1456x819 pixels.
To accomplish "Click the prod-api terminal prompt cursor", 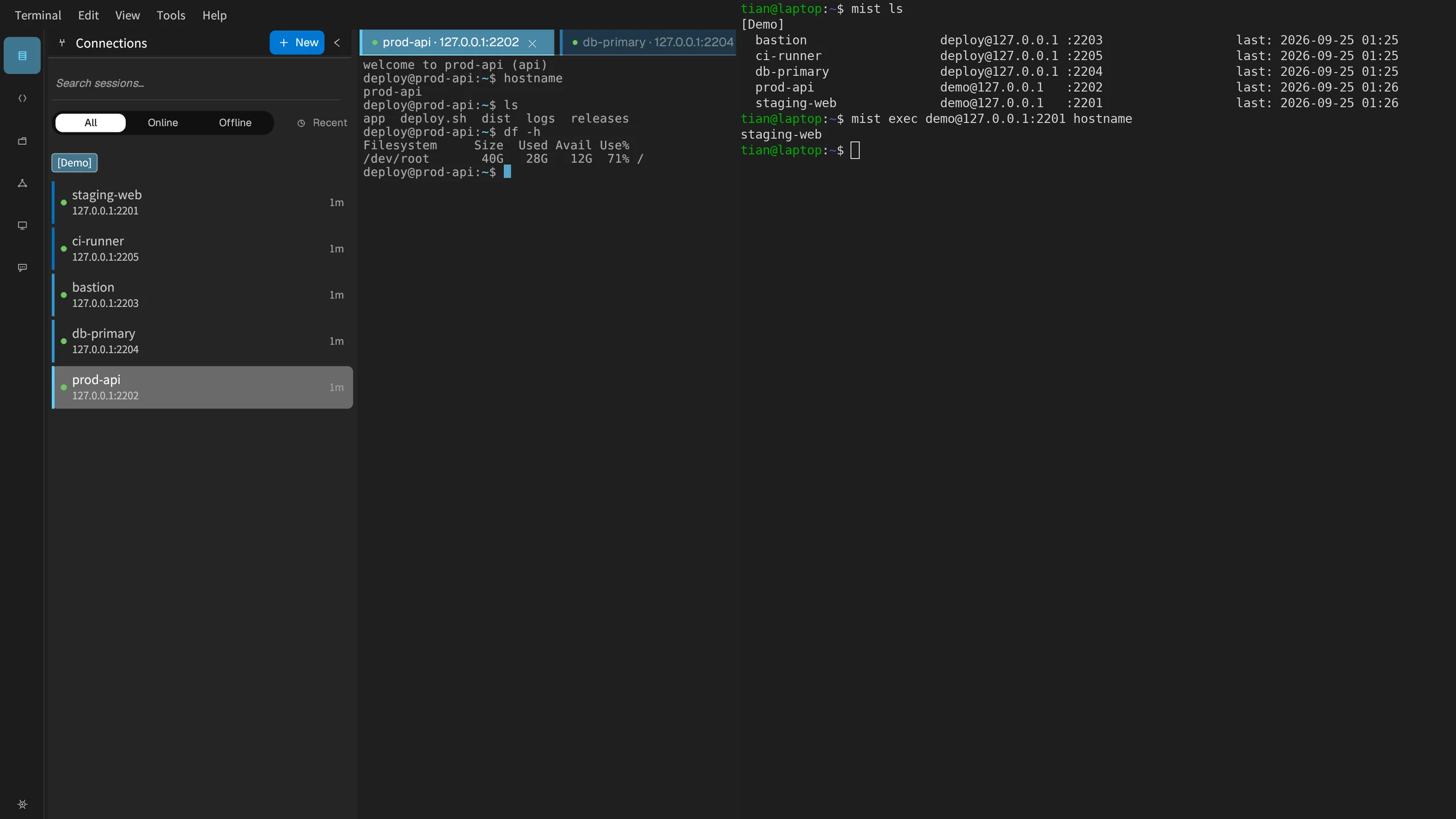I will click(x=507, y=172).
